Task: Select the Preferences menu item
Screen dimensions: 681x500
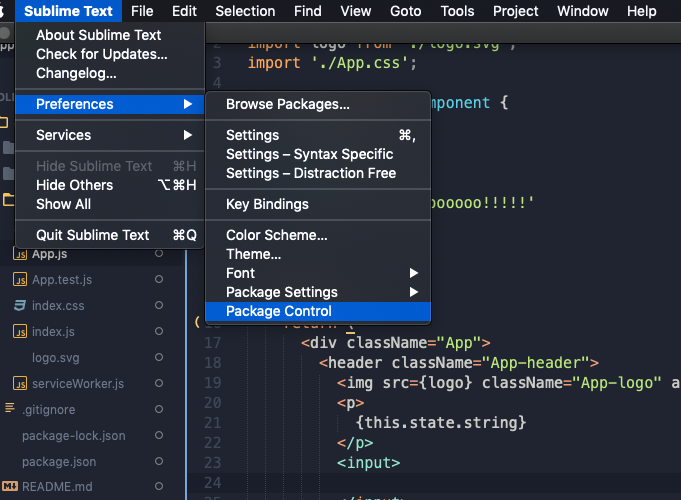Action: pyautogui.click(x=109, y=104)
